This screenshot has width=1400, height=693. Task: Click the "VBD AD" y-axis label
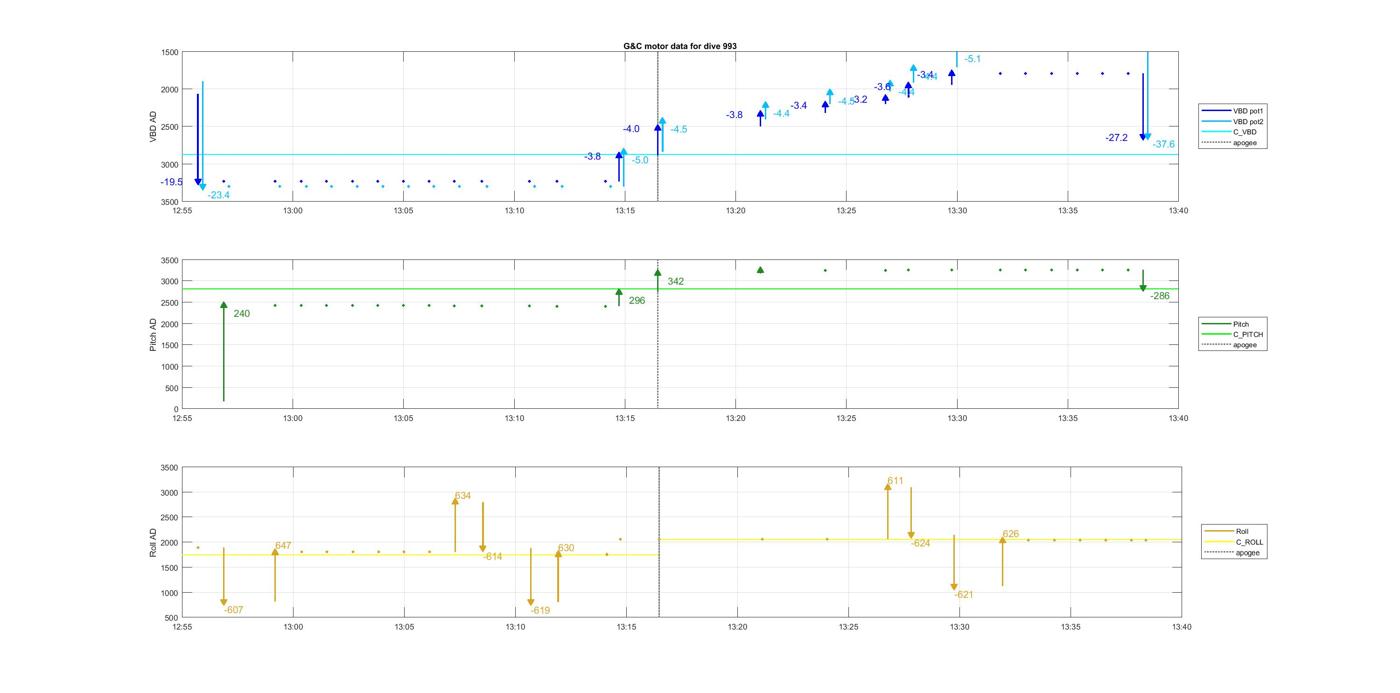[154, 127]
